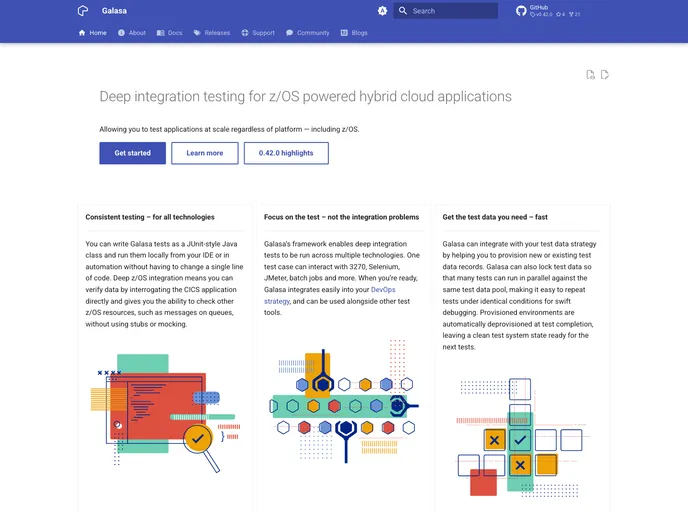Click the consistent testing magnifier illustration

165,410
